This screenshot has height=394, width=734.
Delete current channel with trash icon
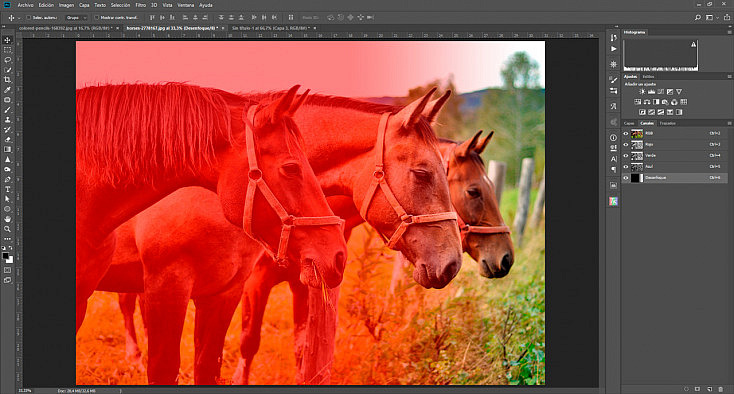[x=720, y=389]
